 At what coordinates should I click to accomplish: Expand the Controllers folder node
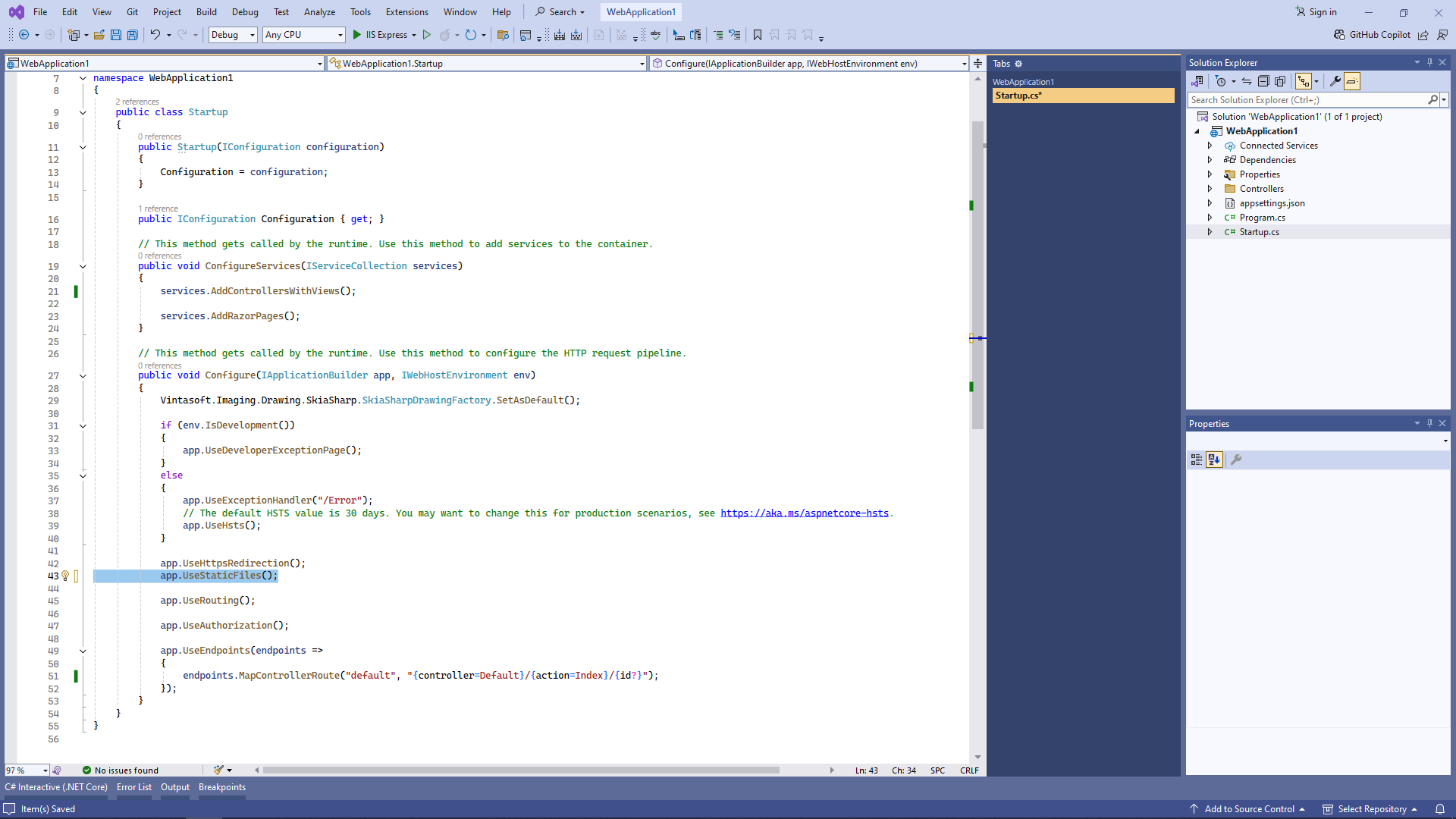(1210, 189)
